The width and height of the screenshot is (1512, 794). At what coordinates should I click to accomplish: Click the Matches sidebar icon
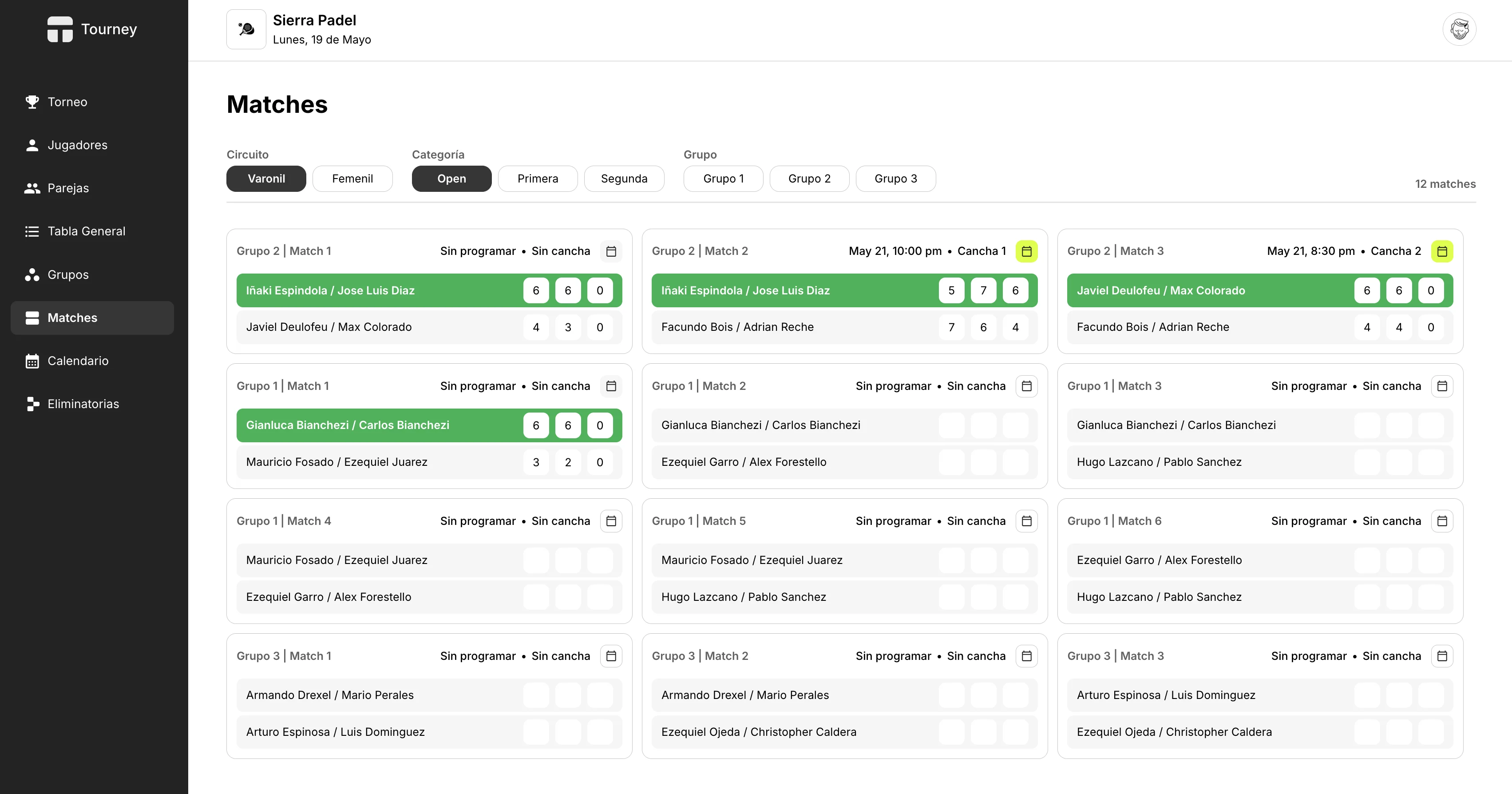point(32,318)
